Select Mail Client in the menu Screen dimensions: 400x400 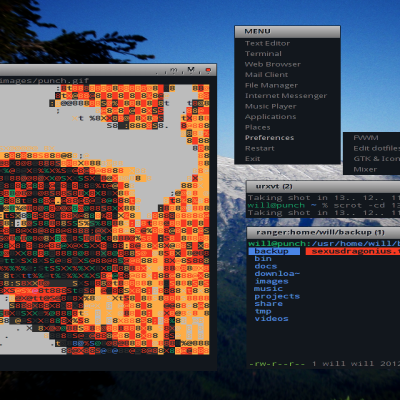point(266,75)
